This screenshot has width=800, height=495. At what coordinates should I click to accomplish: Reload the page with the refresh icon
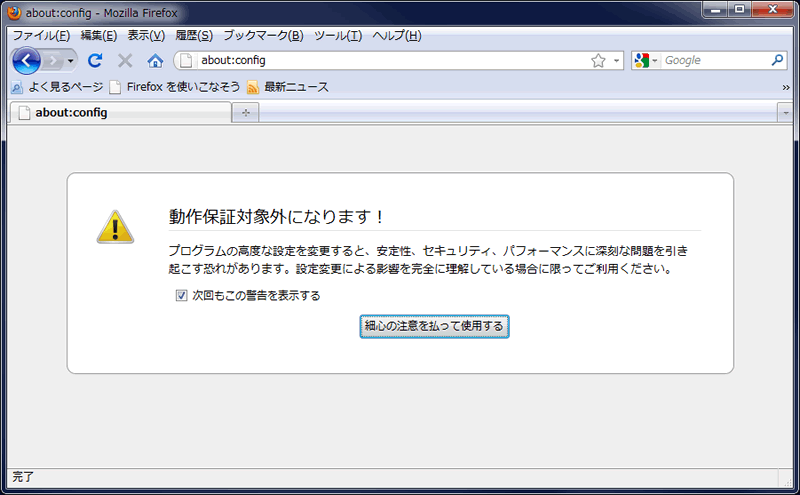(95, 61)
